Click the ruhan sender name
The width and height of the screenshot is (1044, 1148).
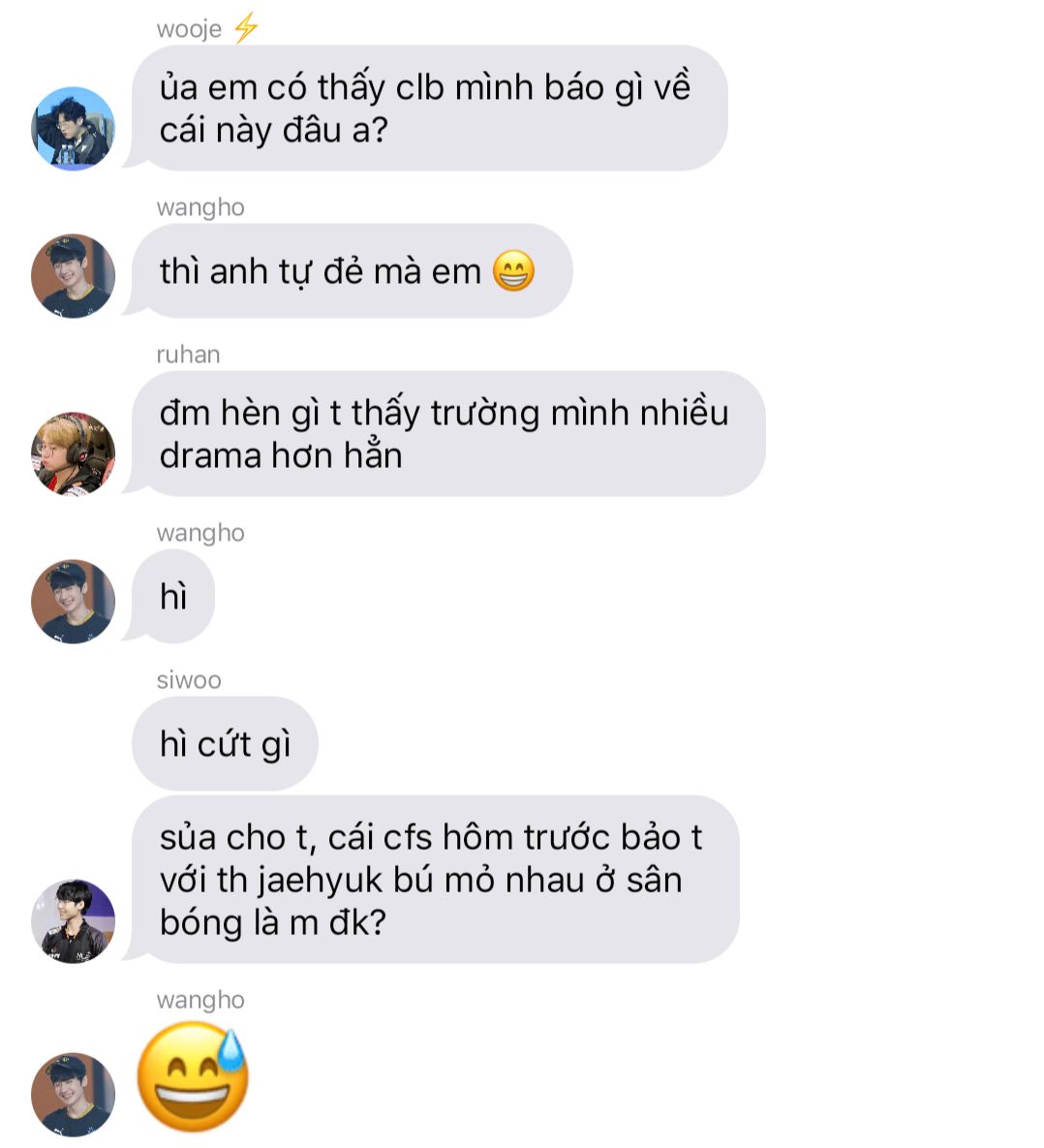188,355
